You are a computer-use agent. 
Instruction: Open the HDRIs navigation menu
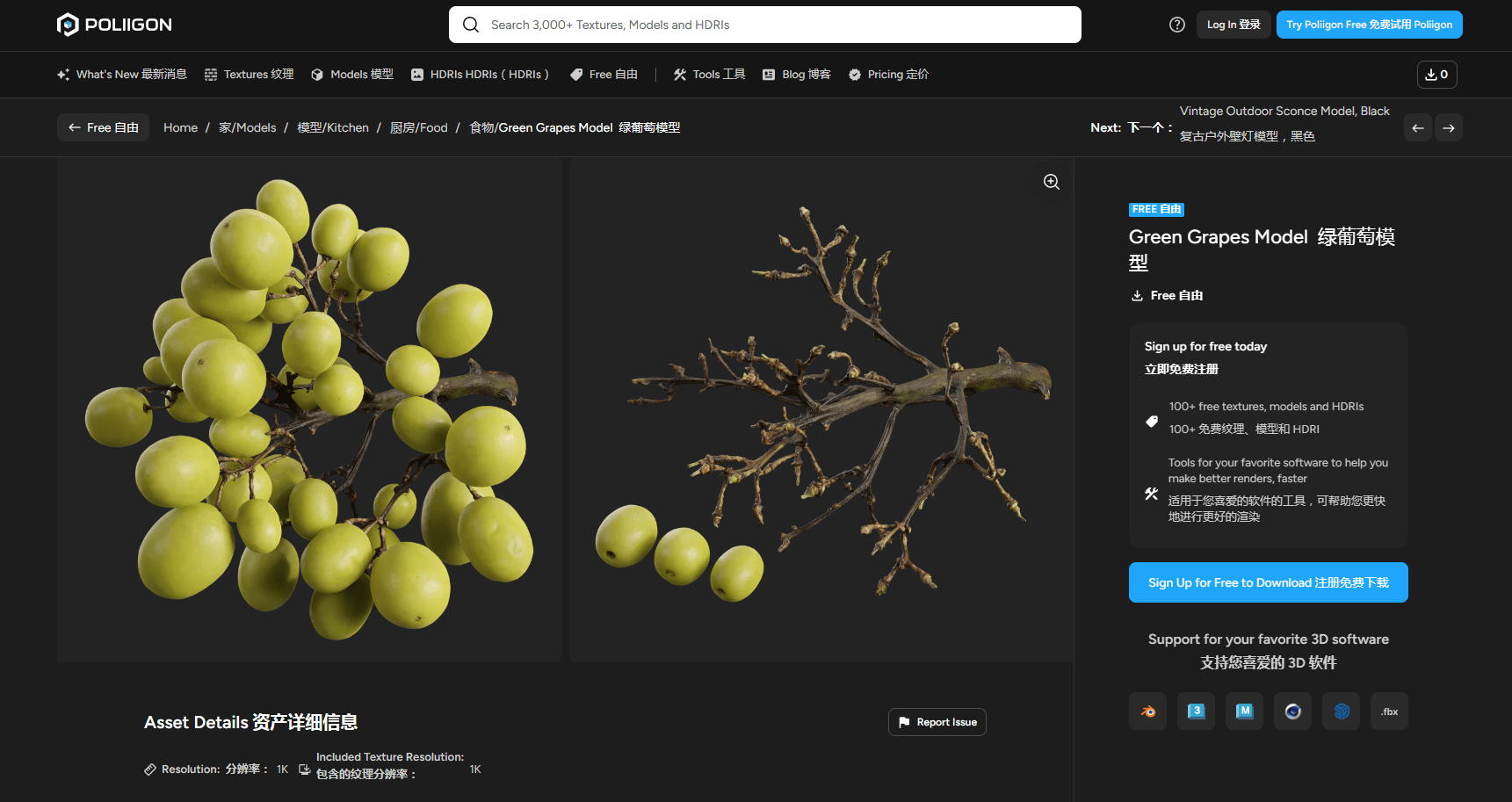pos(480,75)
